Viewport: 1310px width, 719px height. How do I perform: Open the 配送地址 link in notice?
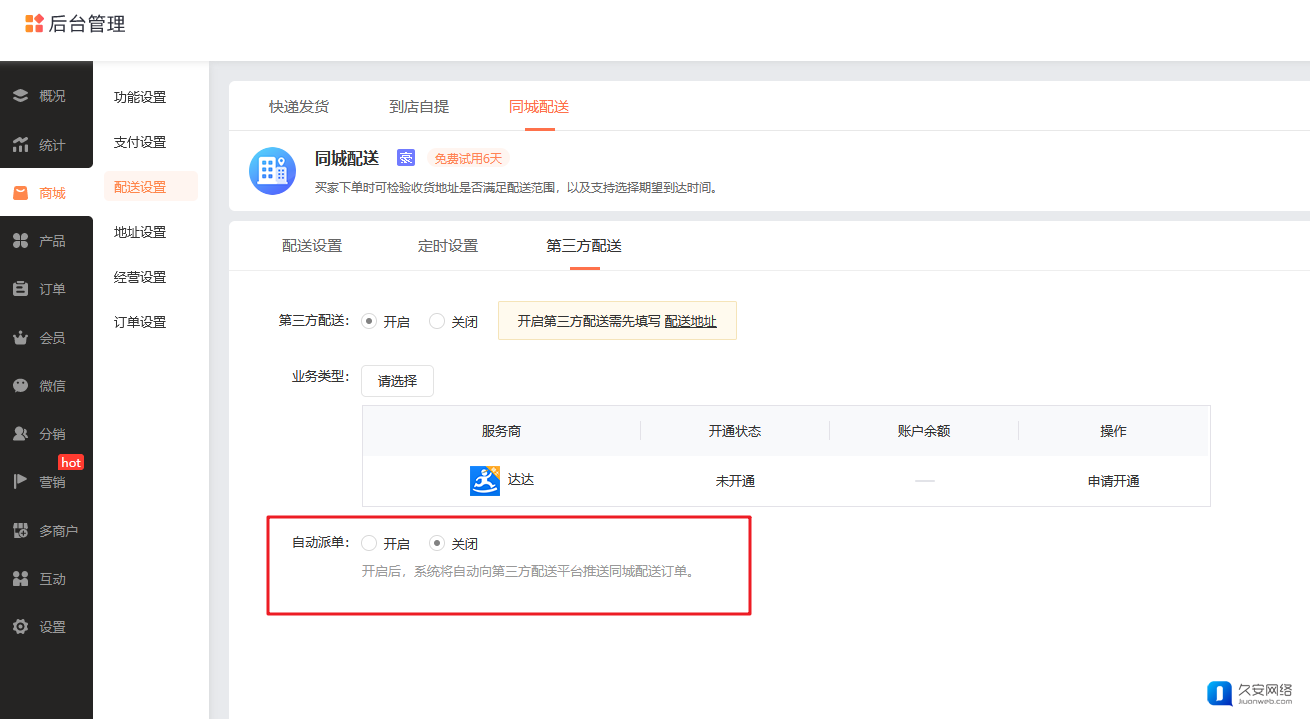pyautogui.click(x=690, y=321)
